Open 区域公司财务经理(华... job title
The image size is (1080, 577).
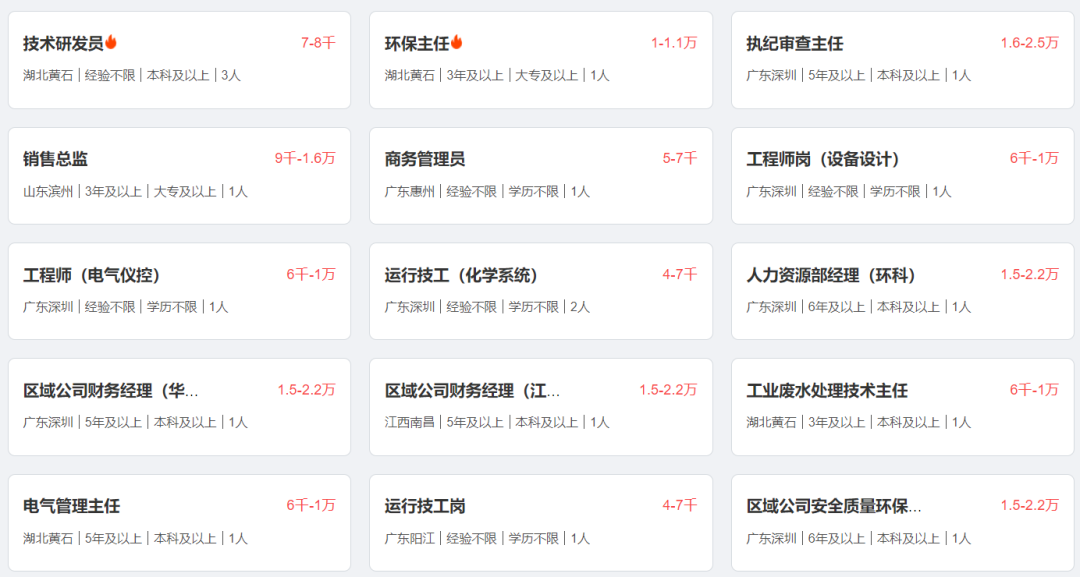tap(111, 390)
